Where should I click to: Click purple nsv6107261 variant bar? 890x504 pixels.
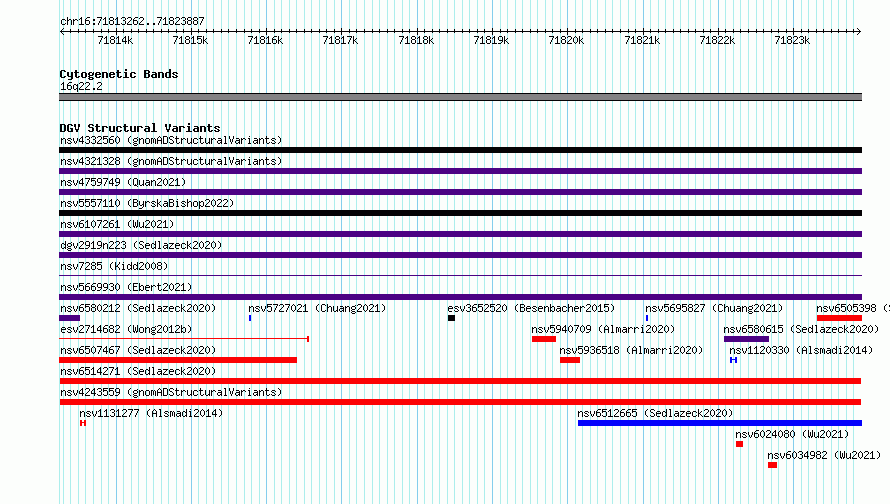460,234
